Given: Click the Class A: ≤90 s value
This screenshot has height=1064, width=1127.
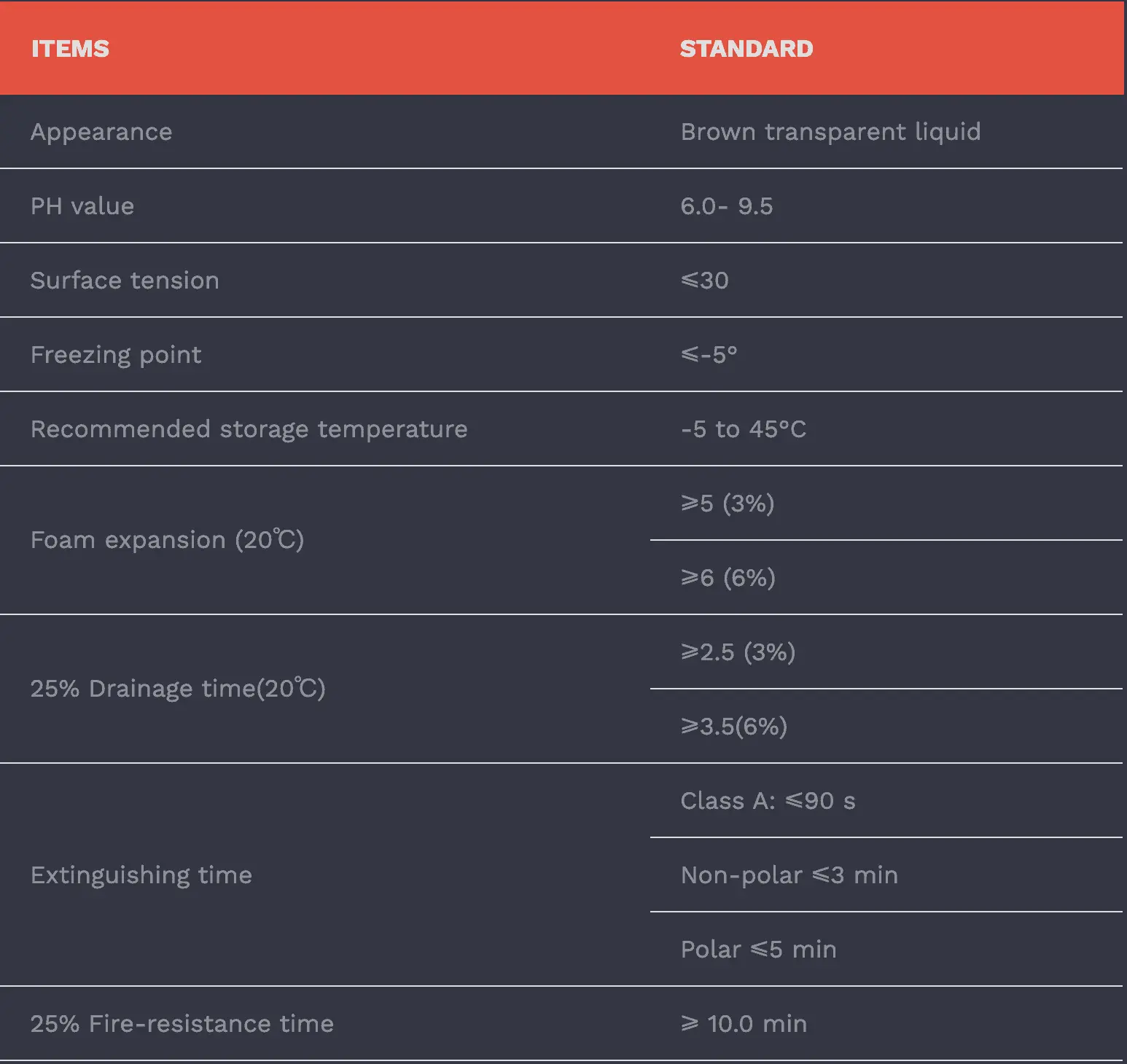Looking at the screenshot, I should 768,801.
